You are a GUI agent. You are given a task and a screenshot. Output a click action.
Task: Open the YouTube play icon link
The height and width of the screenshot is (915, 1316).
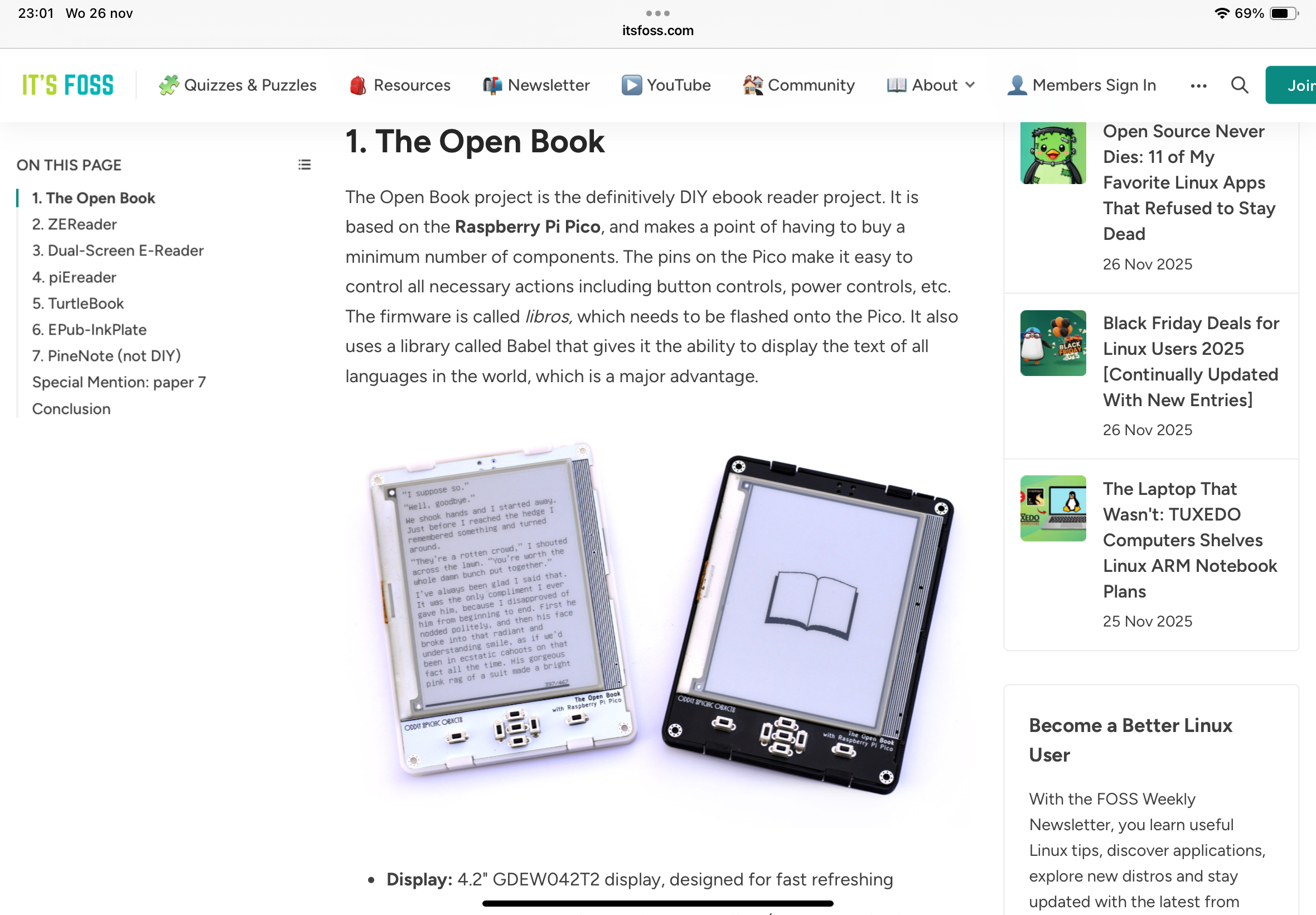(631, 85)
